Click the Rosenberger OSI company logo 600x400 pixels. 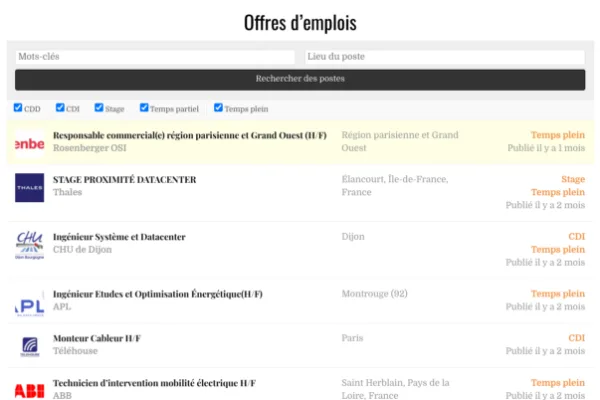29,144
